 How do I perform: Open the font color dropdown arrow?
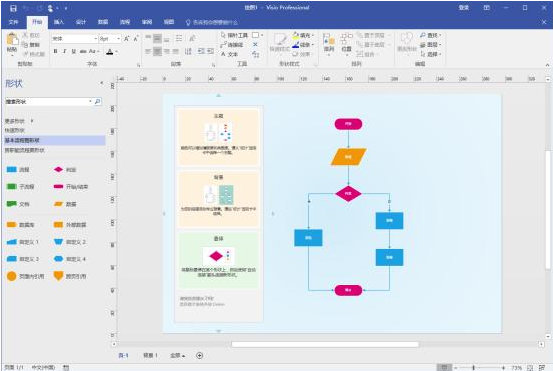coord(117,52)
